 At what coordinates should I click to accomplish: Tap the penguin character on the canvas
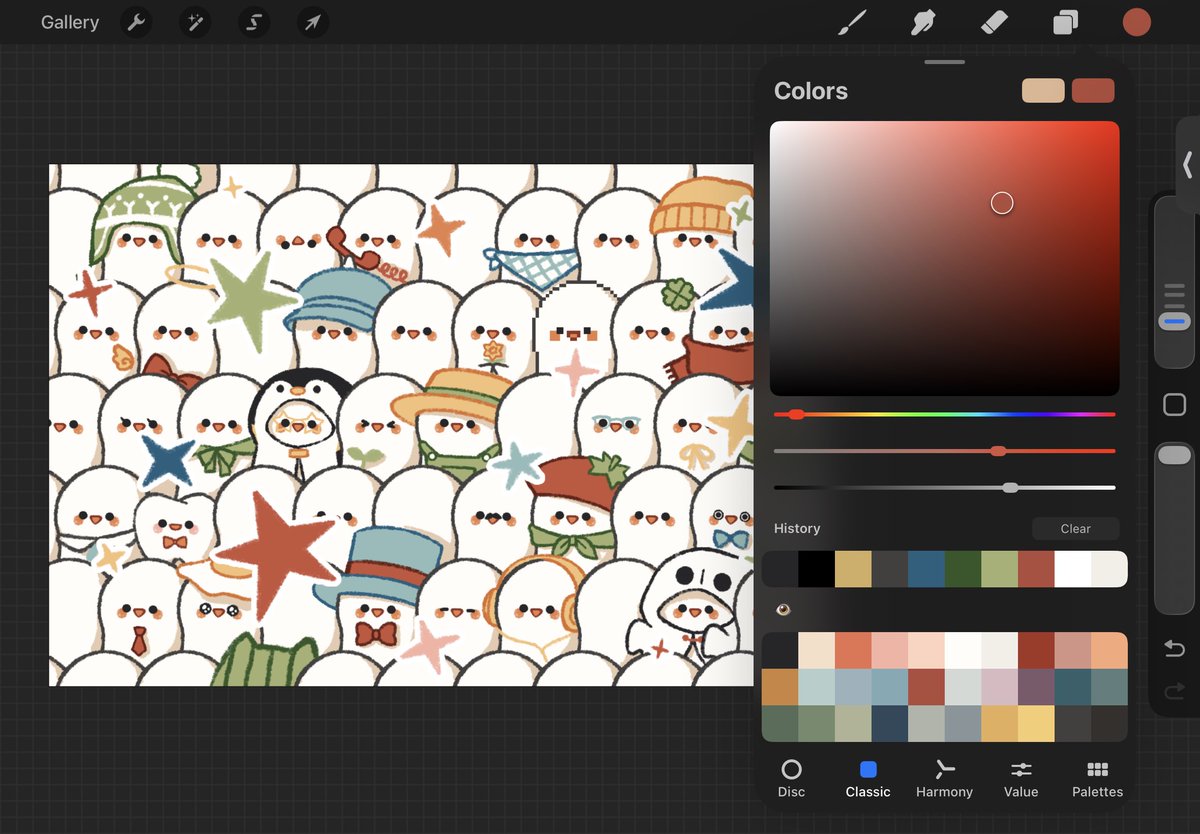click(x=298, y=420)
